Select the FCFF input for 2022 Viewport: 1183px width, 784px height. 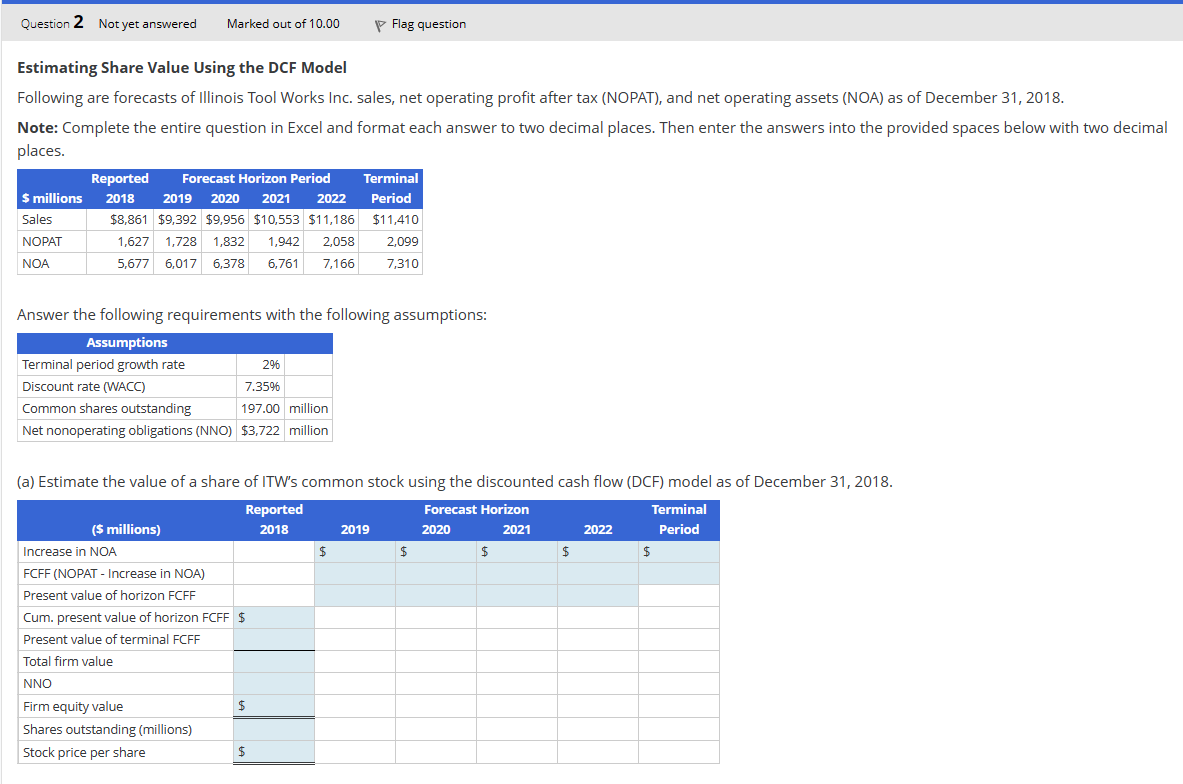[598, 573]
